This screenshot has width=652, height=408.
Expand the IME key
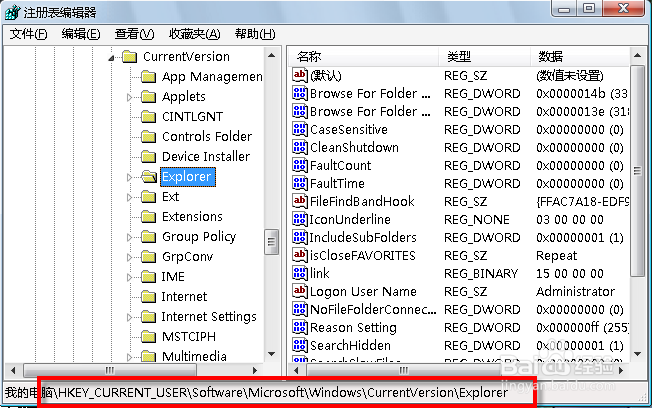click(x=129, y=277)
